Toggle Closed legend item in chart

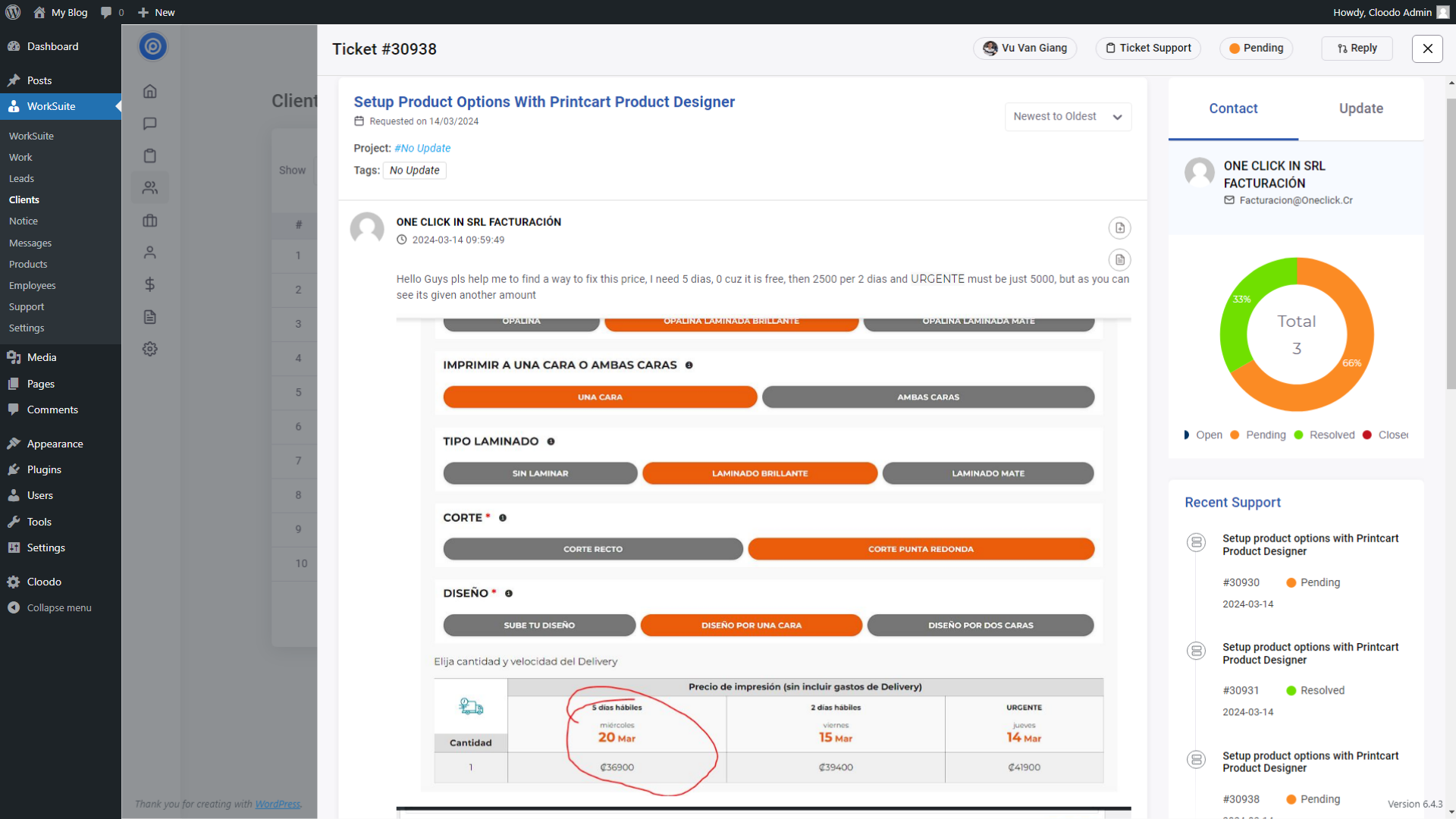pyautogui.click(x=1385, y=435)
